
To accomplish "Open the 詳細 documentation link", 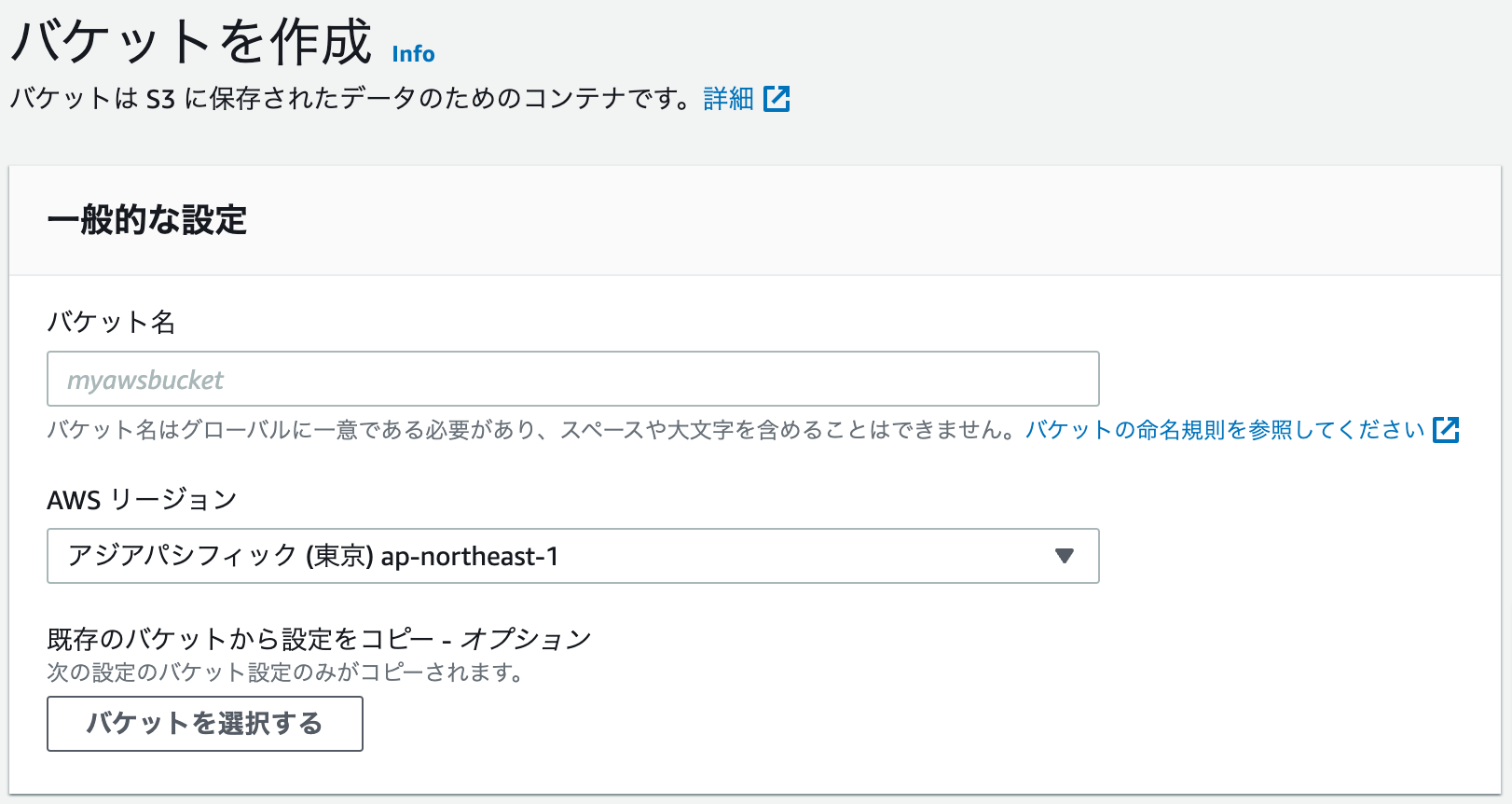I will [x=729, y=98].
